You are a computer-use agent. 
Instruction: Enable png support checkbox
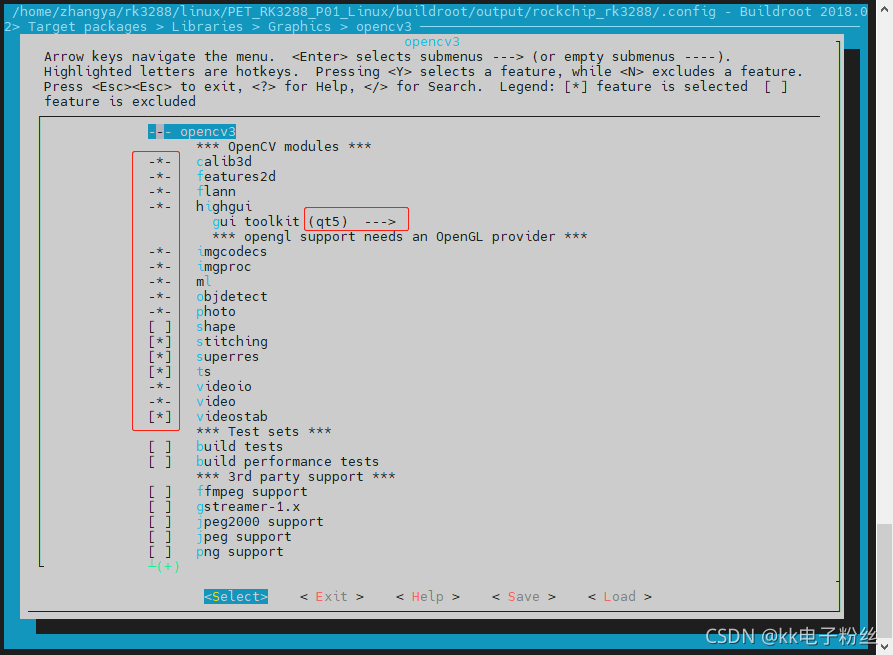pyautogui.click(x=159, y=552)
